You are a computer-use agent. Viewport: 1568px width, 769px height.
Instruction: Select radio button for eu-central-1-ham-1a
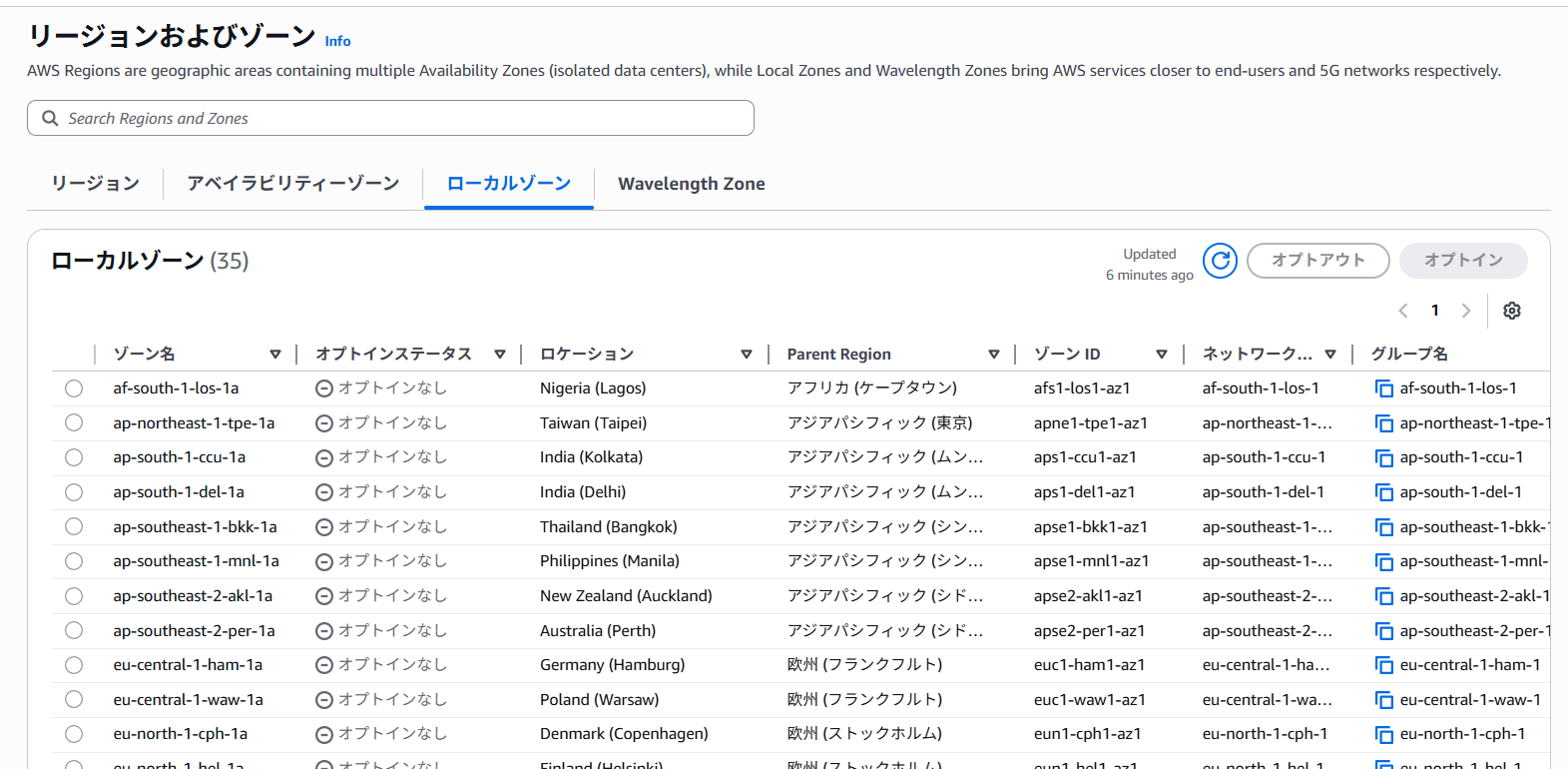pos(74,665)
